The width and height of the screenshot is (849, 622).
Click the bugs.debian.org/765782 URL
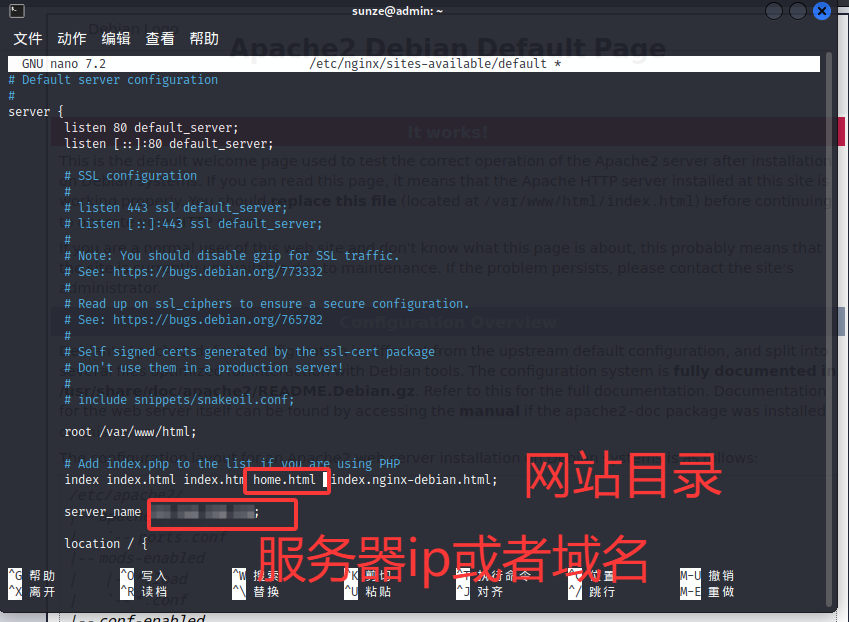pos(218,320)
